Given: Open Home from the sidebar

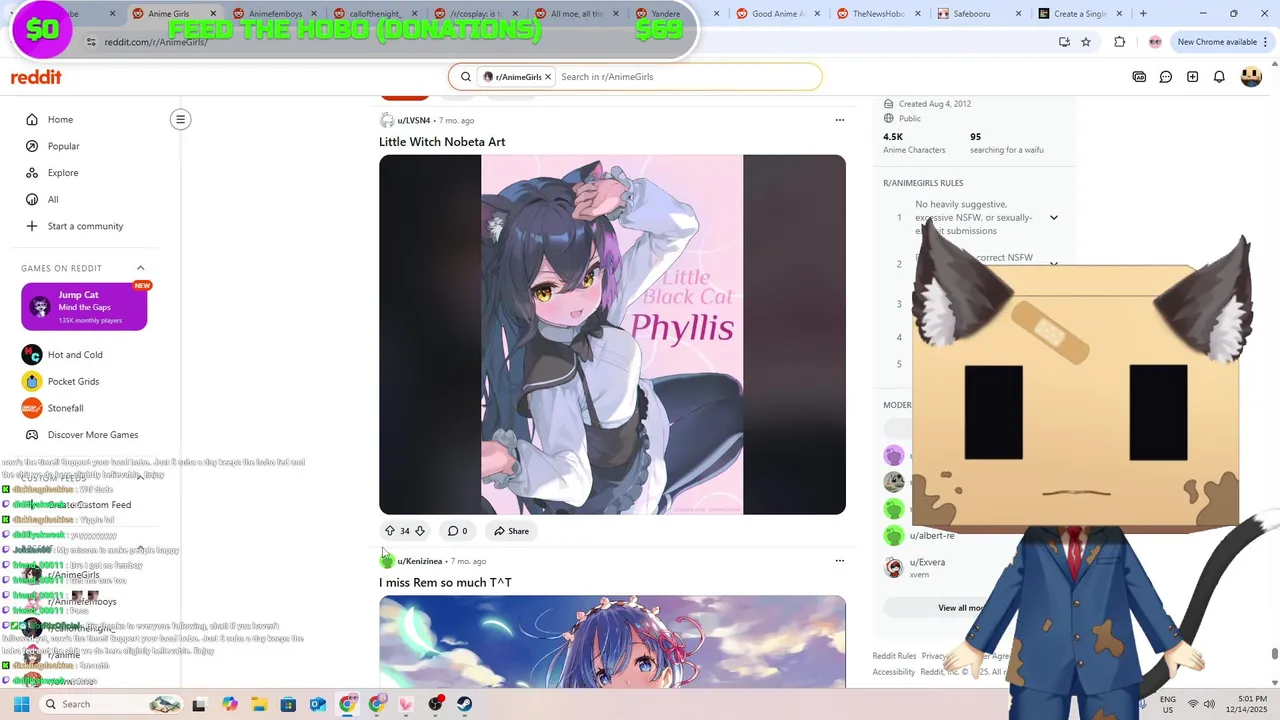Looking at the screenshot, I should pyautogui.click(x=60, y=120).
